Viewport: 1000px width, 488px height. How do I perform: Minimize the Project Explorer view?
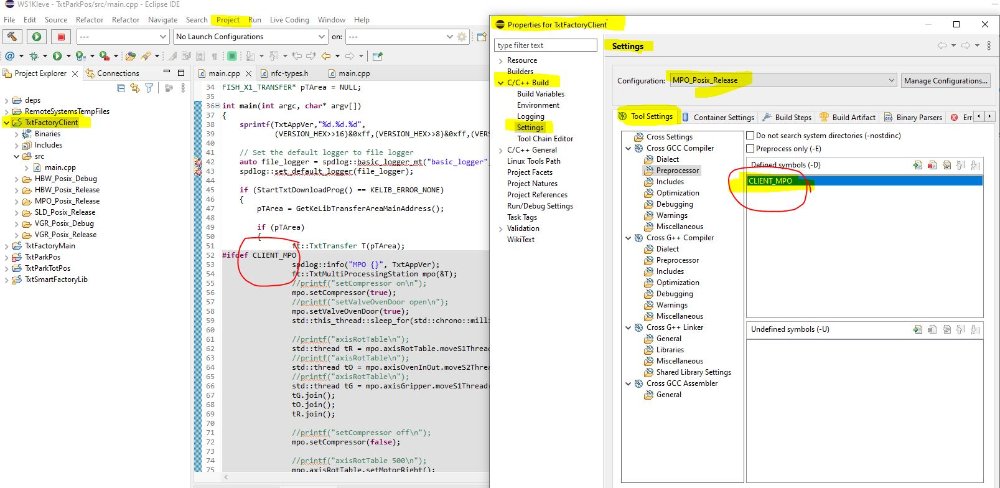(x=167, y=72)
